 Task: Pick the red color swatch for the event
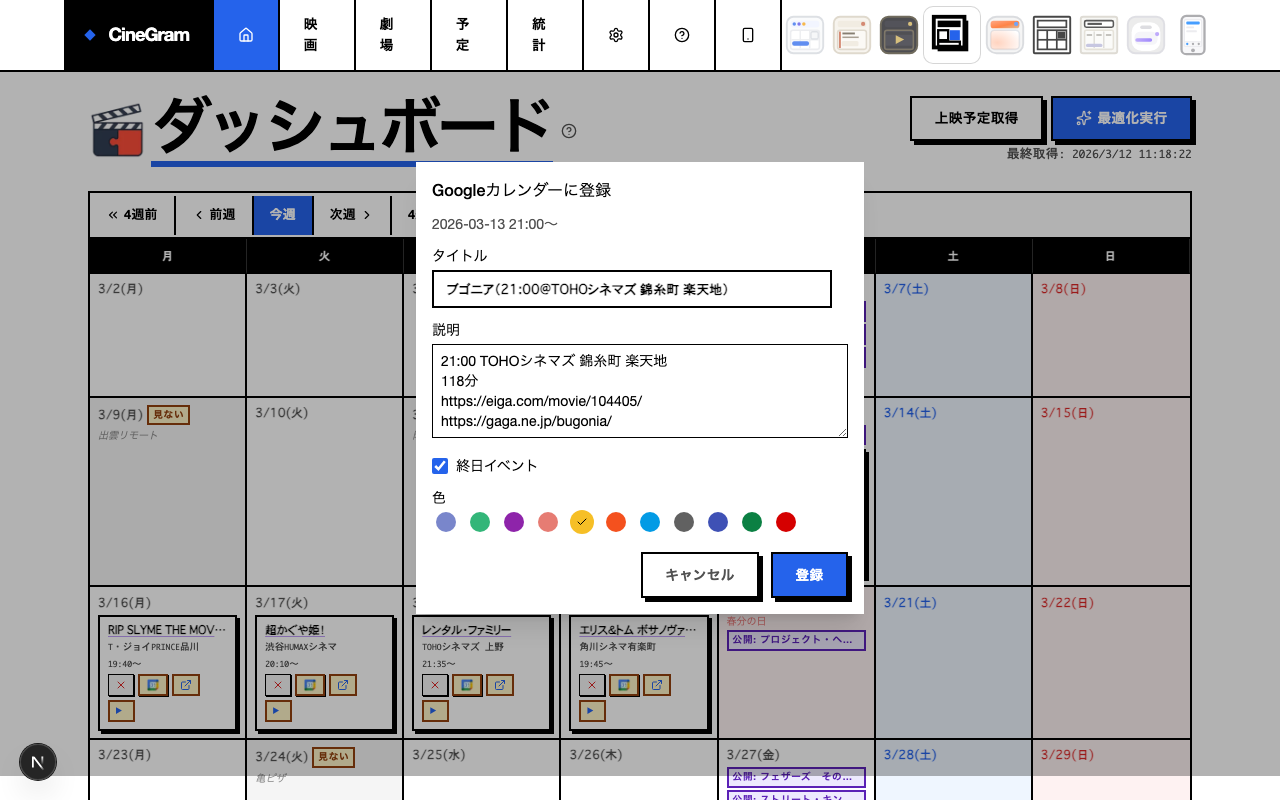786,522
